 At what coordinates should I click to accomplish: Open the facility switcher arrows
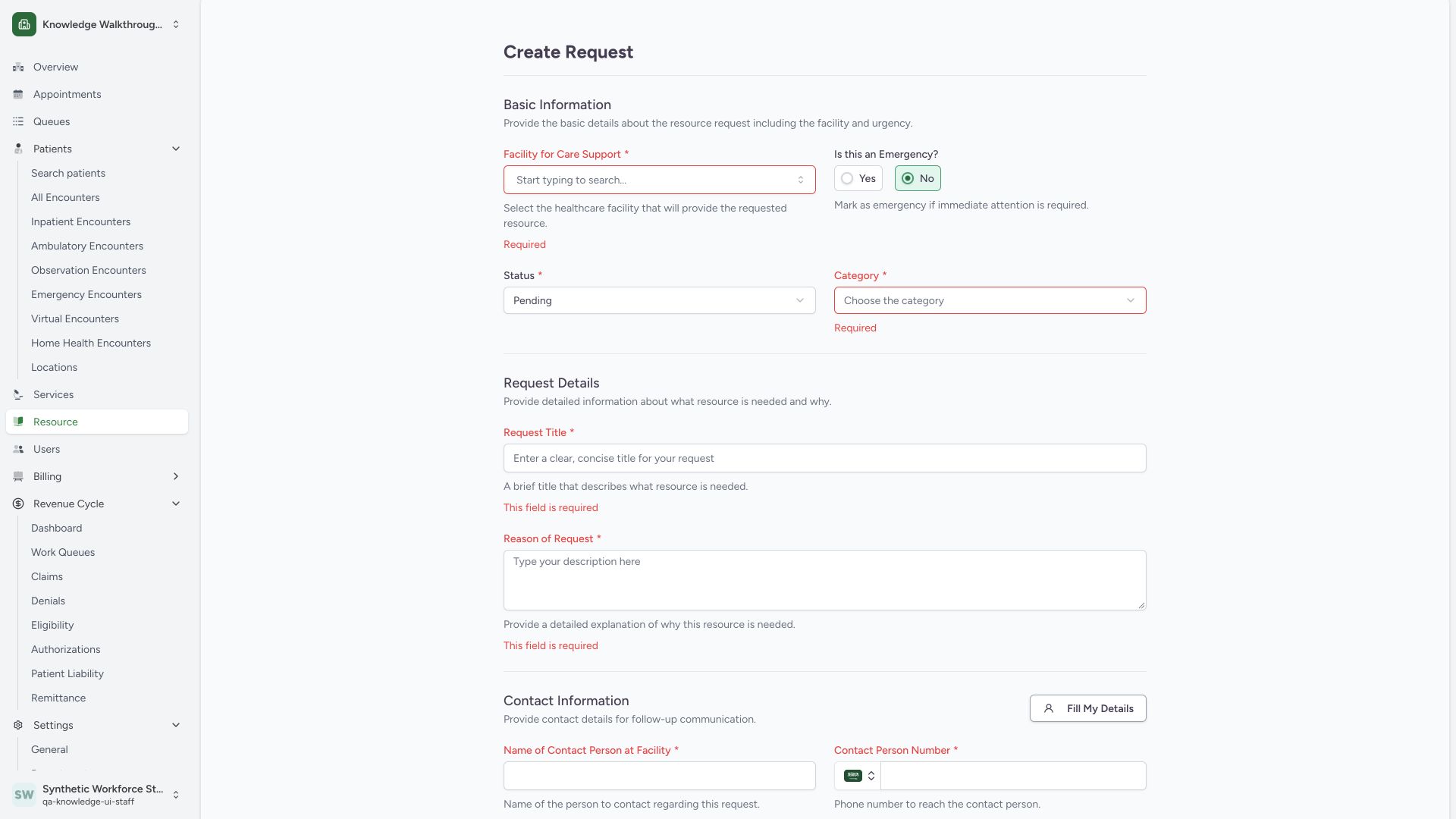pos(176,24)
